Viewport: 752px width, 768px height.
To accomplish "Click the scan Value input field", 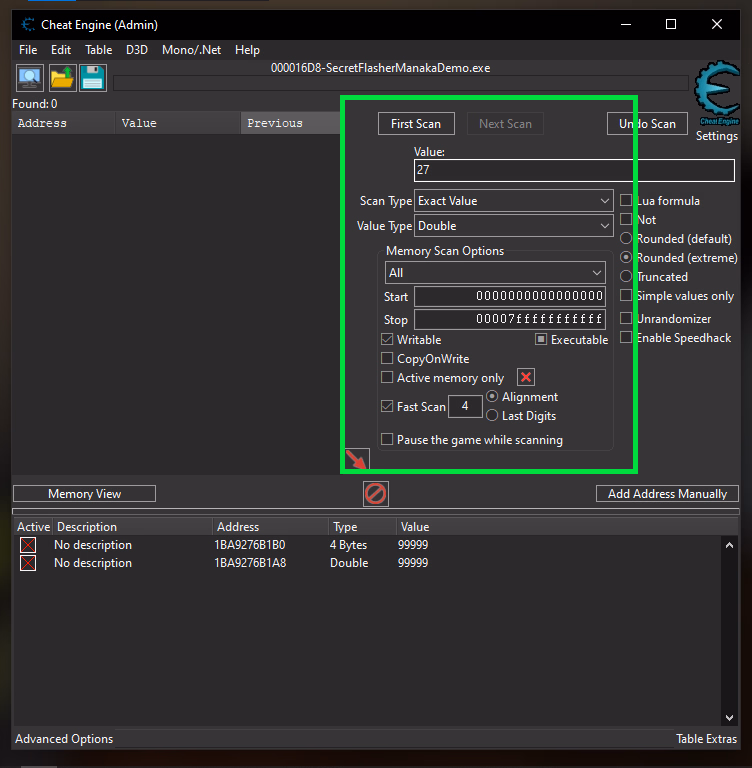I will [x=574, y=170].
